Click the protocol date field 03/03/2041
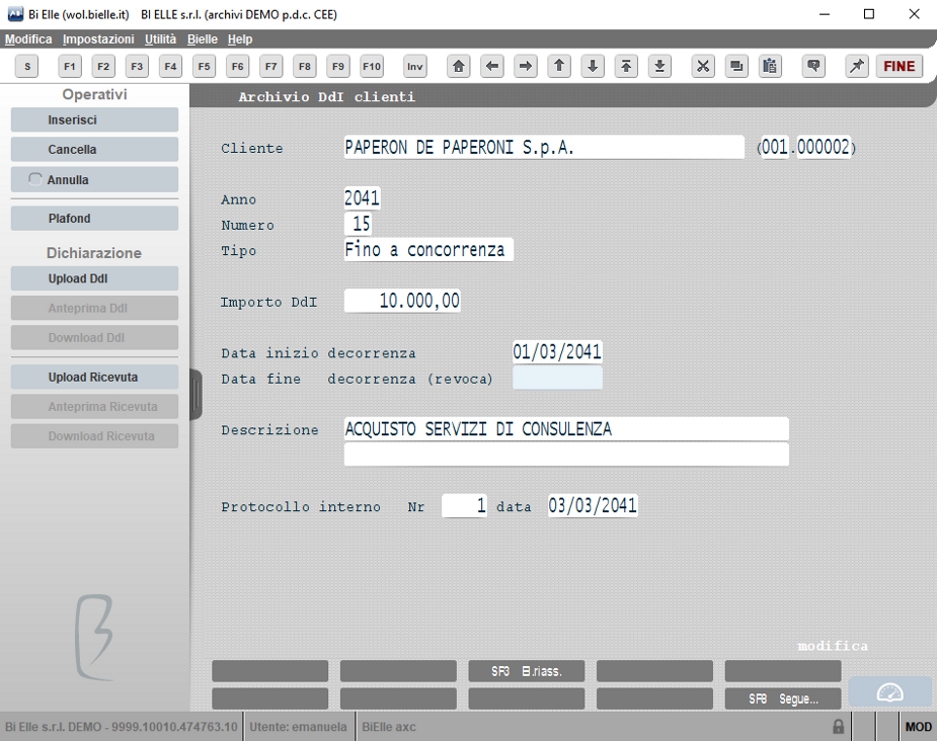 [592, 506]
